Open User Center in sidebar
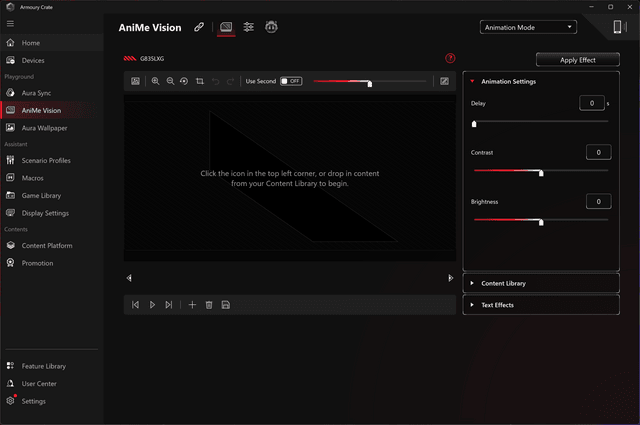 tap(52, 384)
